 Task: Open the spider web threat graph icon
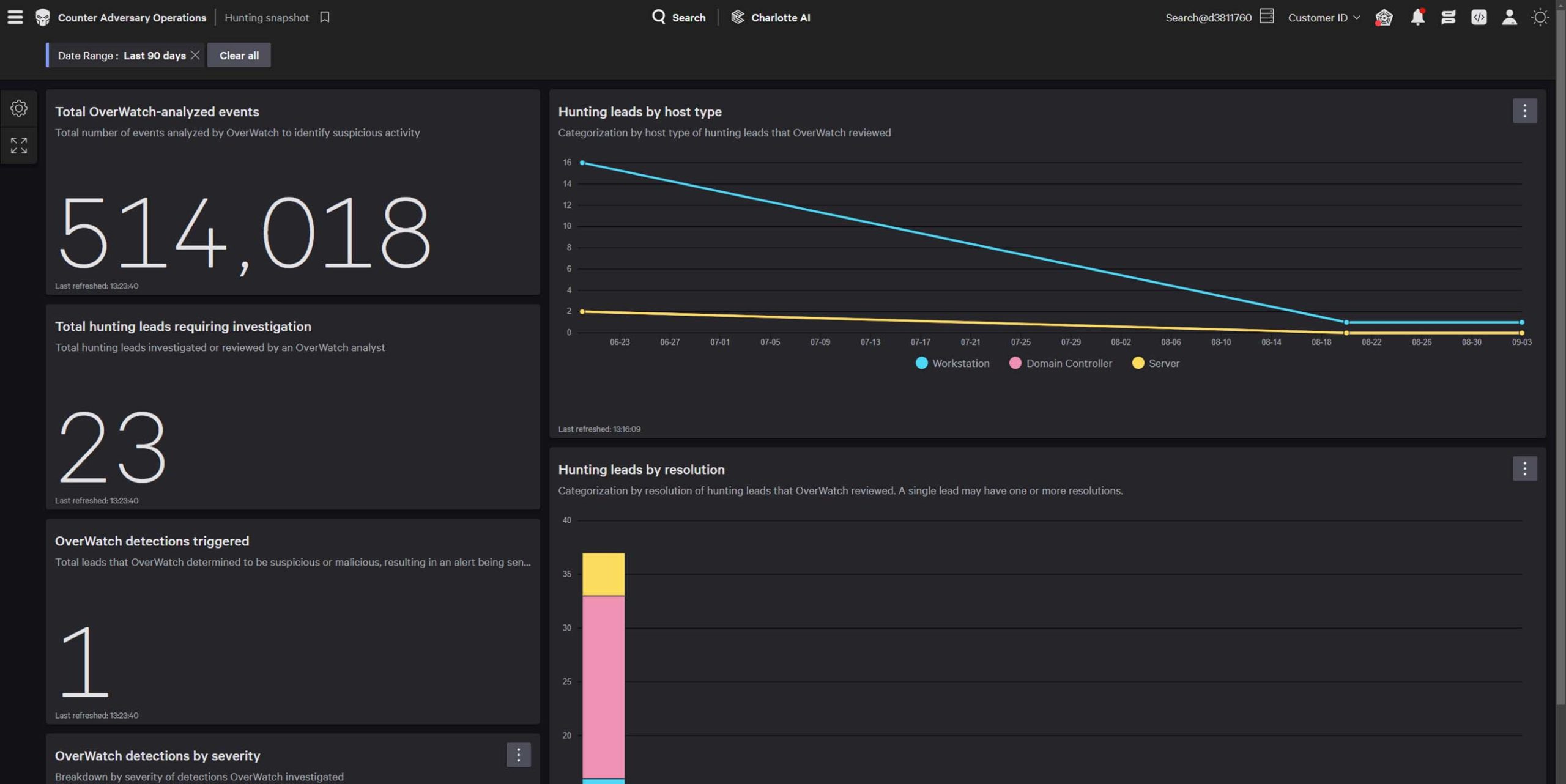click(1384, 17)
